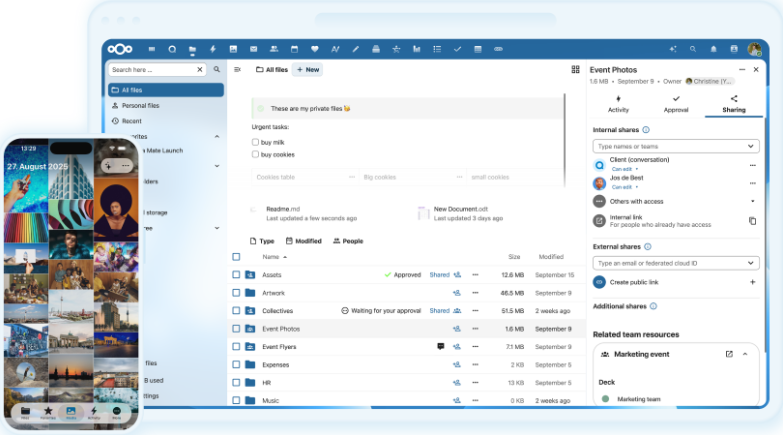The image size is (783, 435).
Task: Open the Deck stack icon in top bar
Action: tap(376, 49)
